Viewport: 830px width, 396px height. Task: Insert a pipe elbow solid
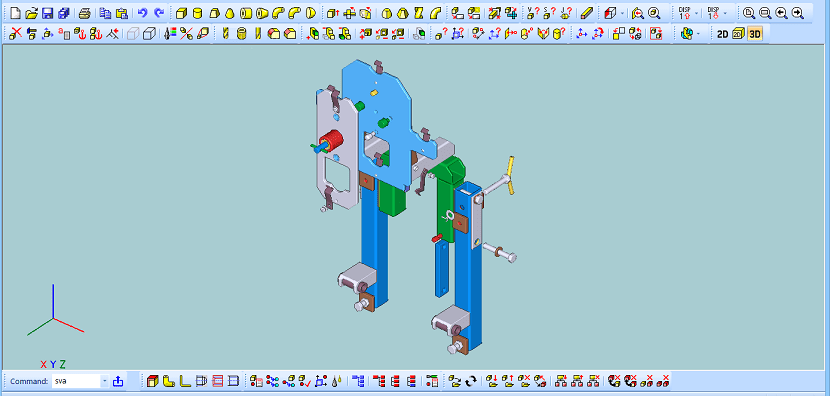[278, 13]
